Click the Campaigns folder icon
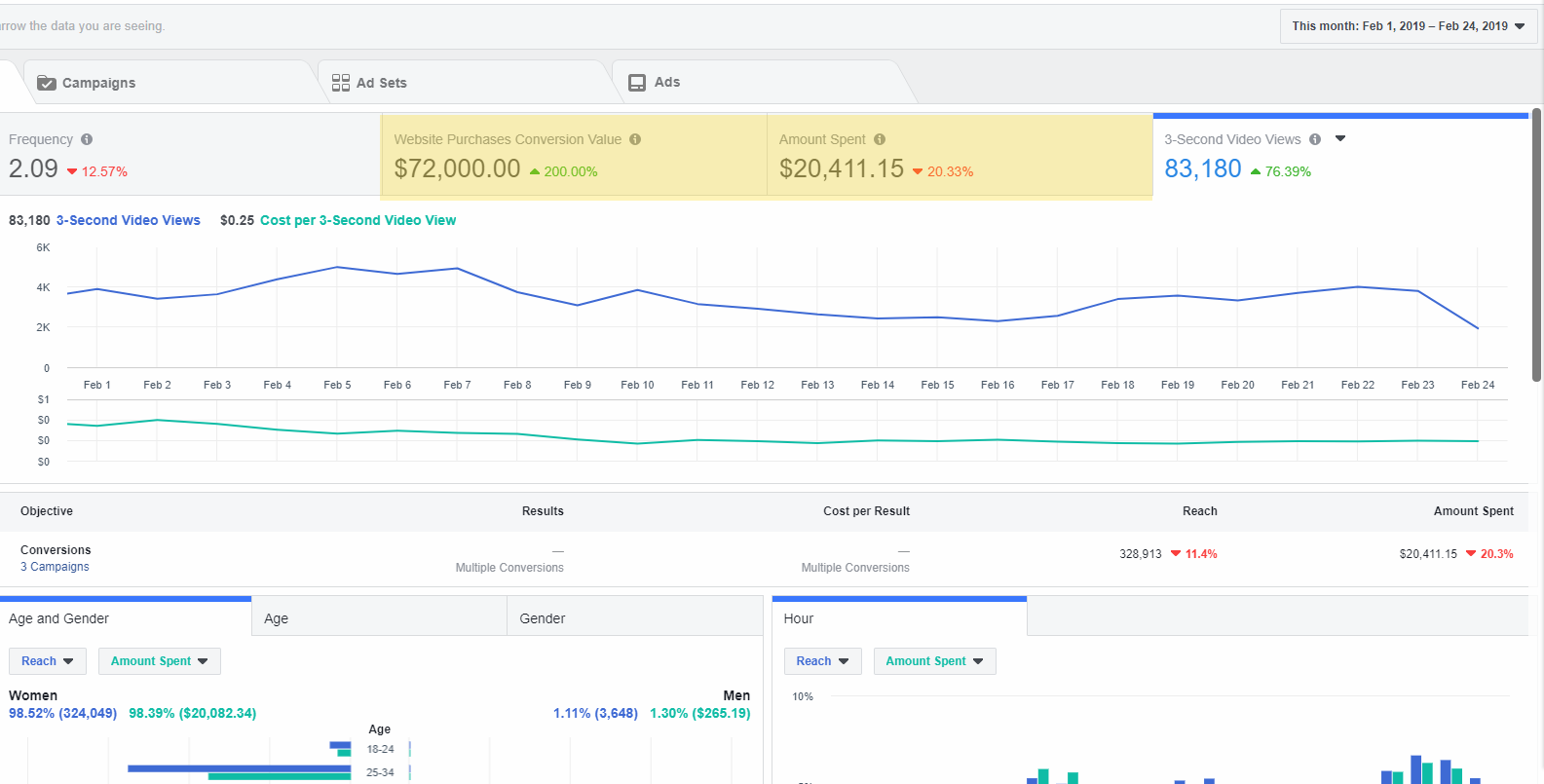This screenshot has width=1544, height=784. pyautogui.click(x=47, y=83)
